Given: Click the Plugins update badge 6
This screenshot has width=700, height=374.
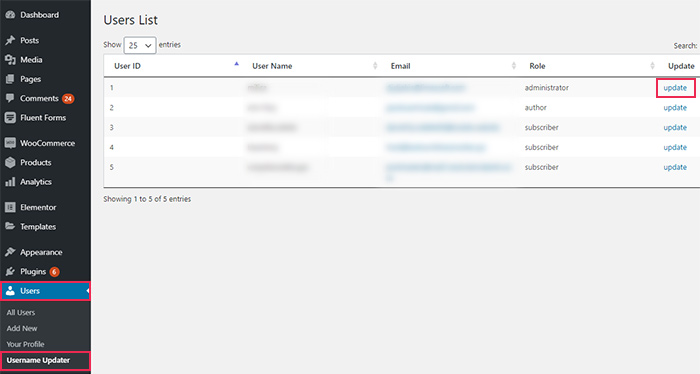Looking at the screenshot, I should 54,272.
